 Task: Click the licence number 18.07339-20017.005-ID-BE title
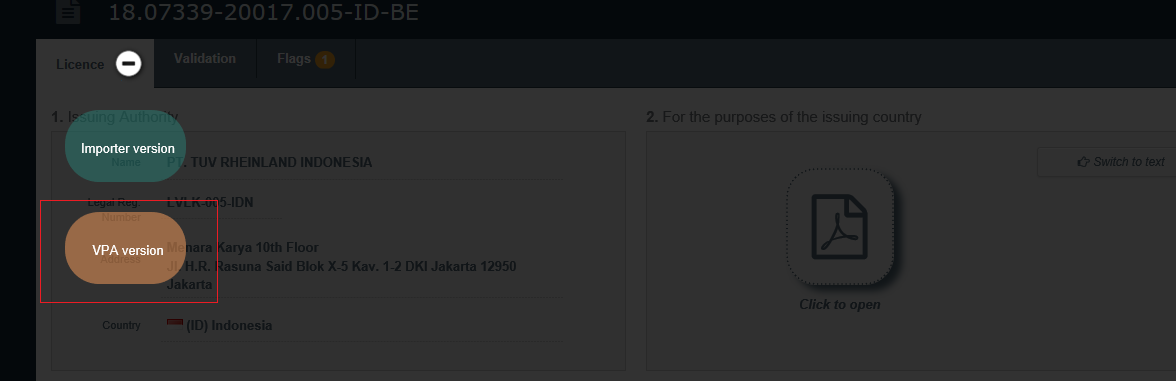tap(263, 13)
